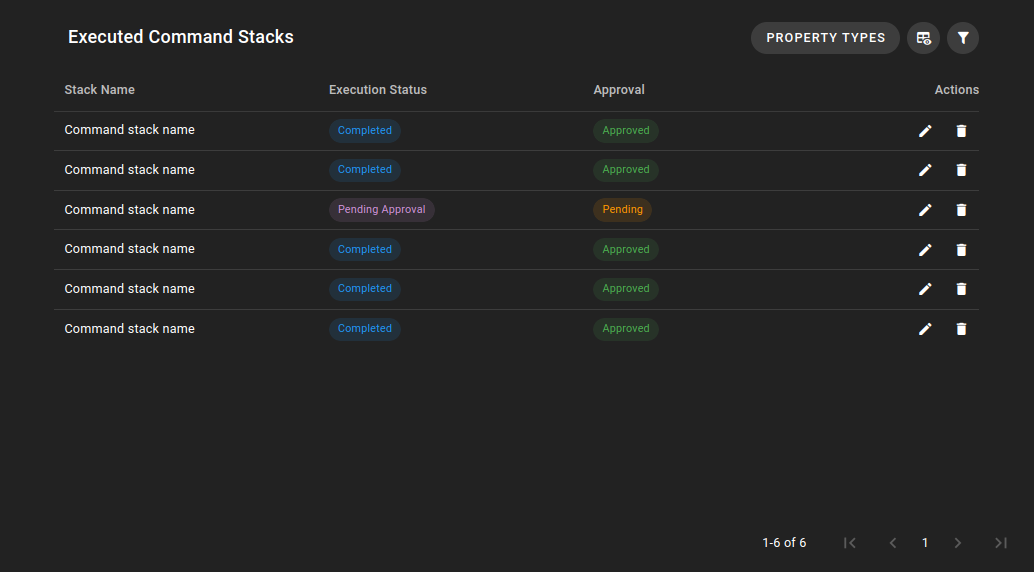Open the table column settings icon
Viewport: 1034px width, 572px height.
tap(923, 38)
